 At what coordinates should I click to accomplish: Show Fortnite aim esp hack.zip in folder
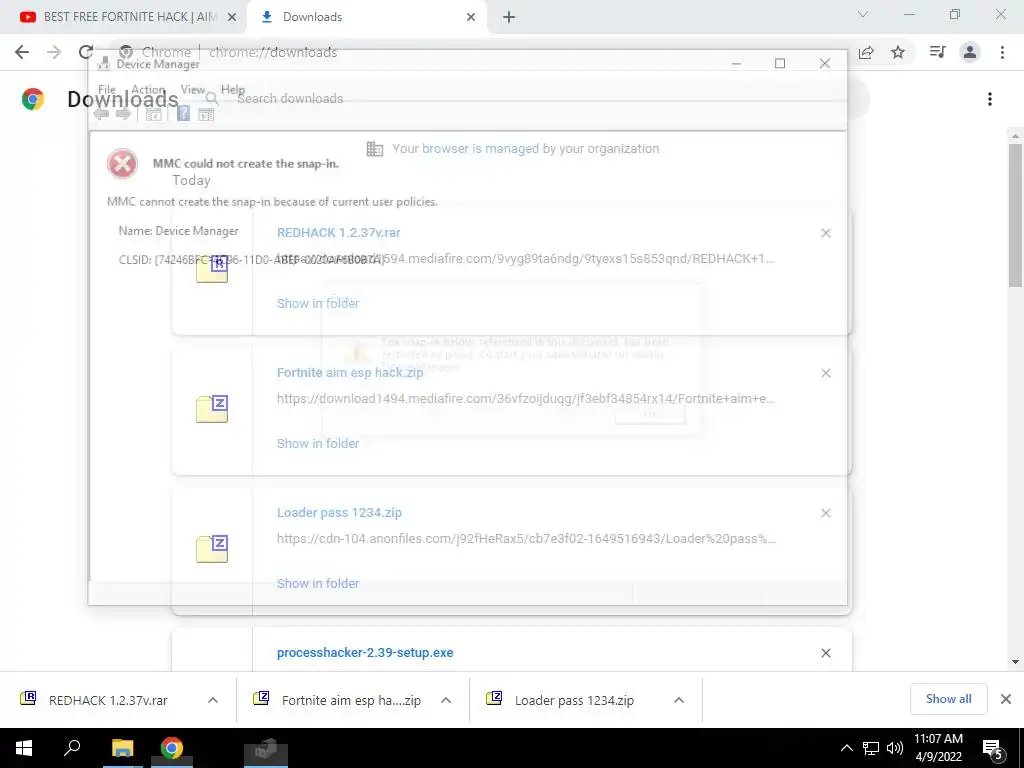point(318,443)
